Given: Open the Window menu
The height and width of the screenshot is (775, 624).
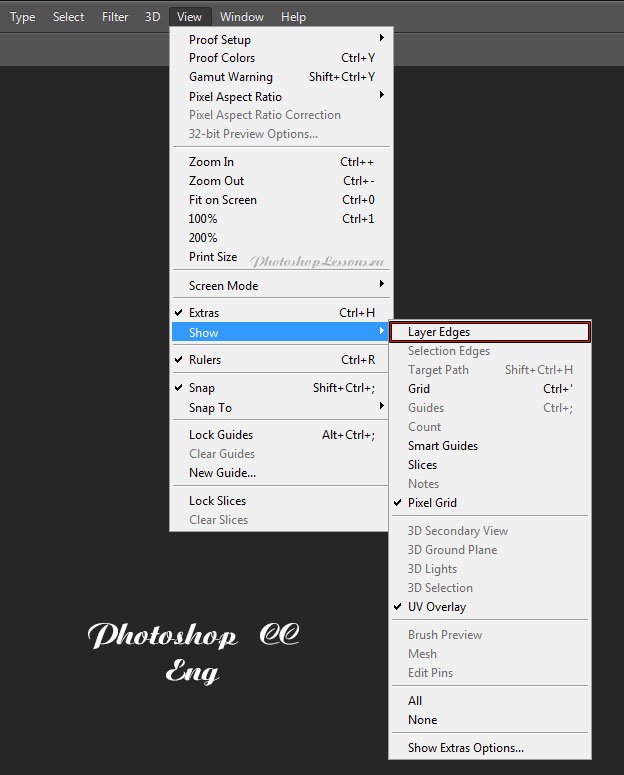Looking at the screenshot, I should click(242, 17).
